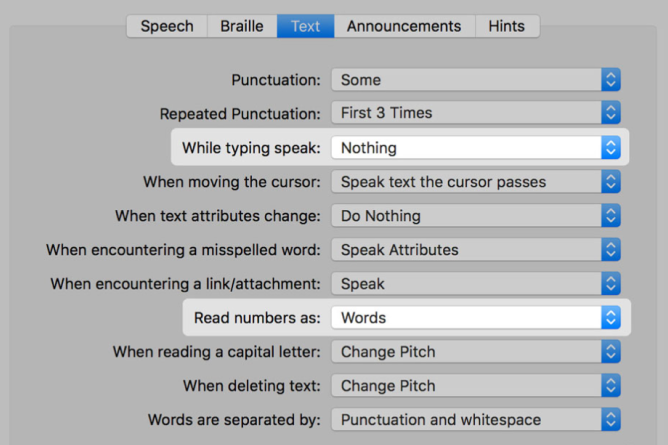
Task: Open the While typing speak dropdown
Action: (476, 148)
